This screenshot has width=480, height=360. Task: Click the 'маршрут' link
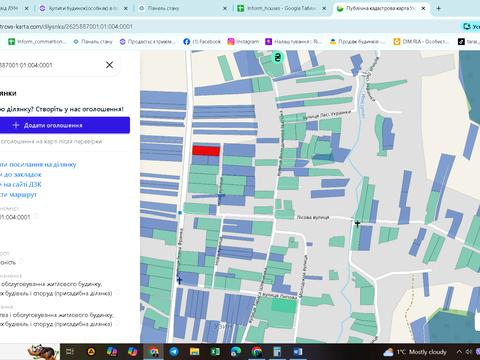tap(18, 194)
